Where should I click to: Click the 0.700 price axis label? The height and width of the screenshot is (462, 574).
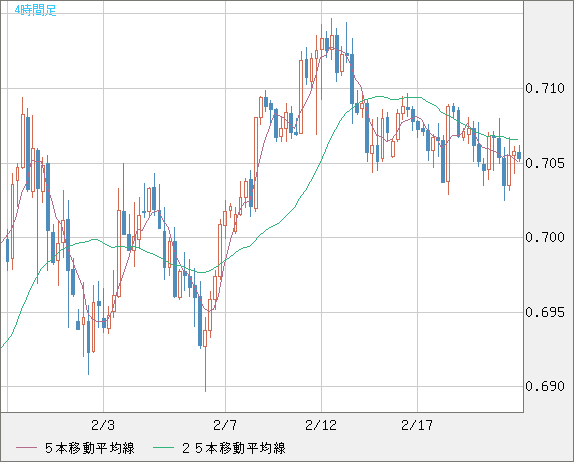tap(545, 238)
